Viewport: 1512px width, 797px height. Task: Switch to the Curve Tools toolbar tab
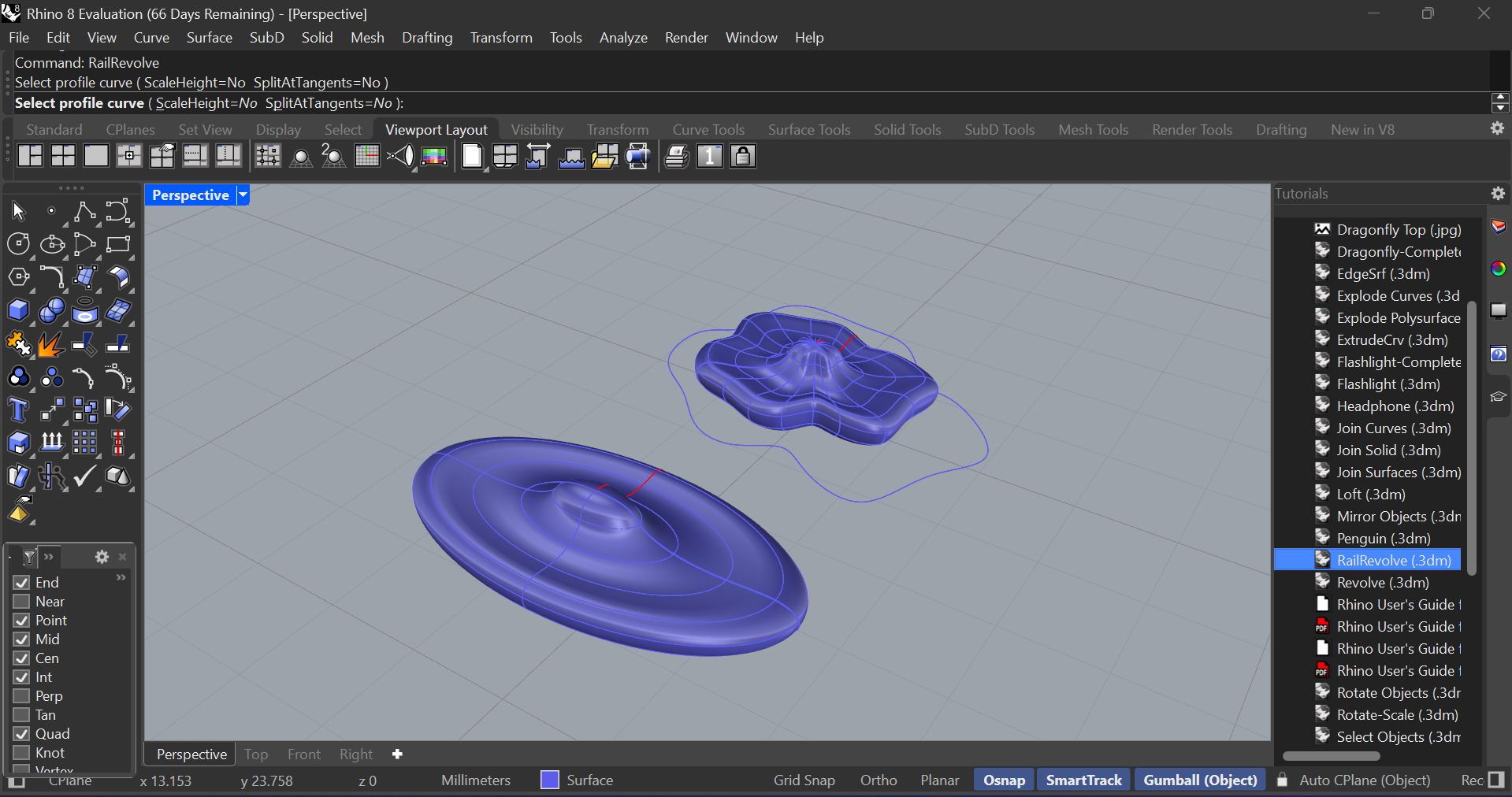tap(708, 130)
